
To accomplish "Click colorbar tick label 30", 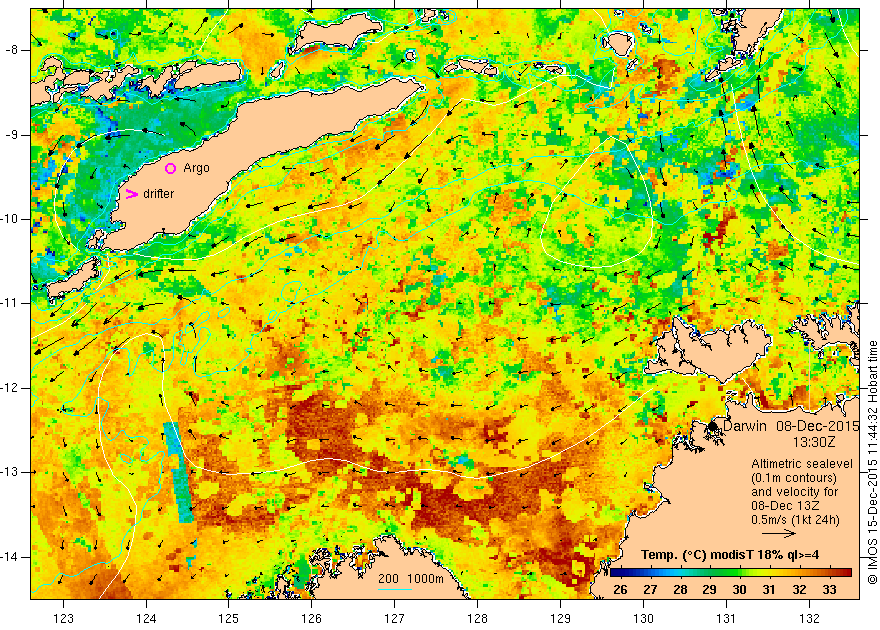I will (x=740, y=590).
